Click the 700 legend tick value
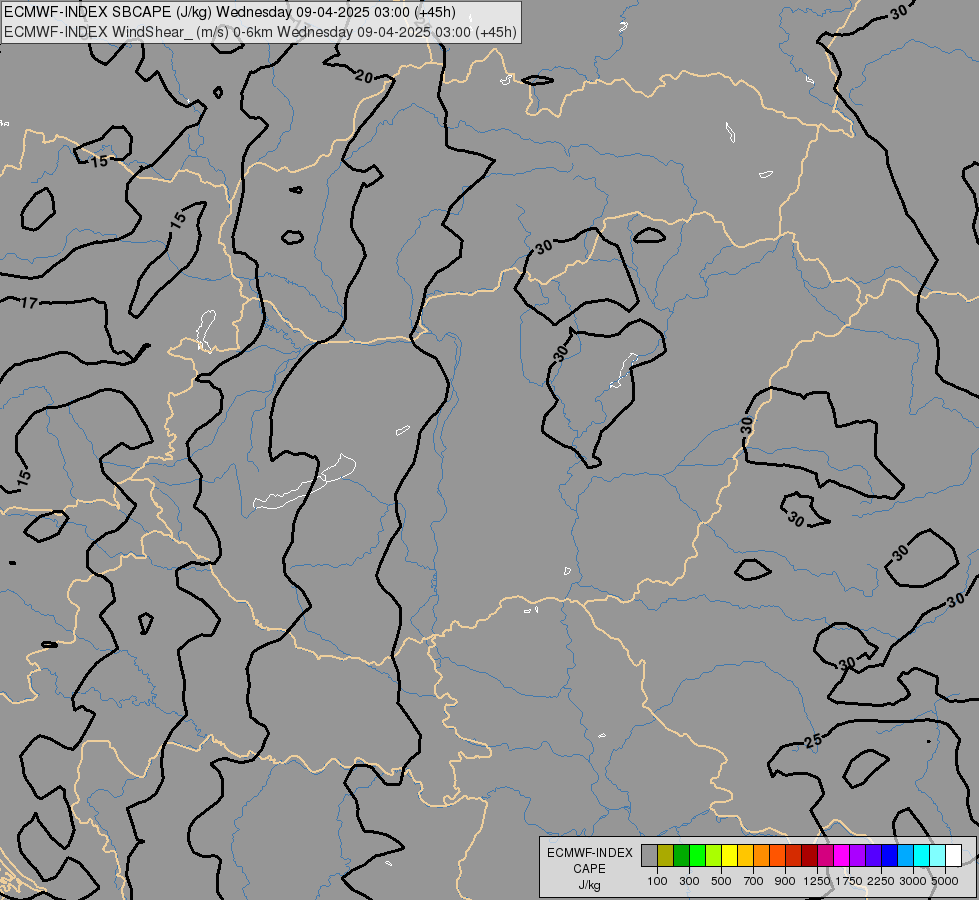Viewport: 979px width, 900px height. (x=754, y=881)
